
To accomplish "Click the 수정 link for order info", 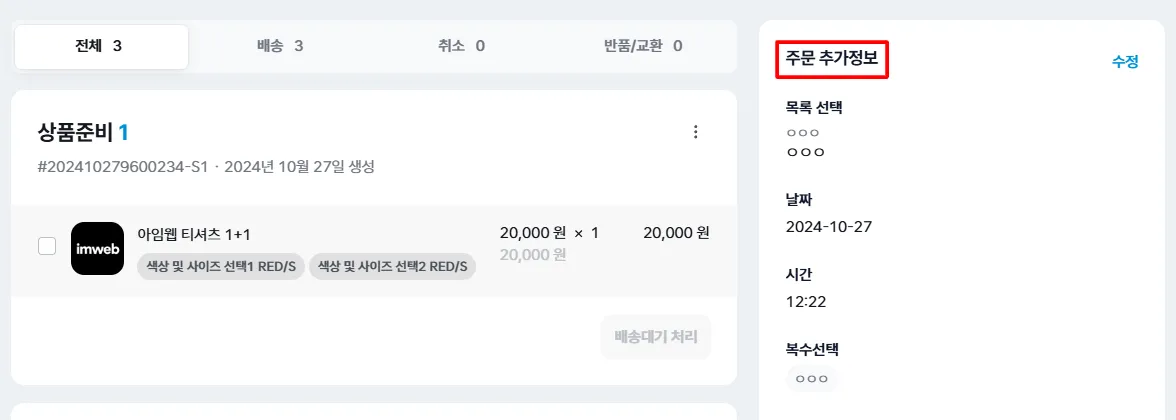I will [1125, 61].
